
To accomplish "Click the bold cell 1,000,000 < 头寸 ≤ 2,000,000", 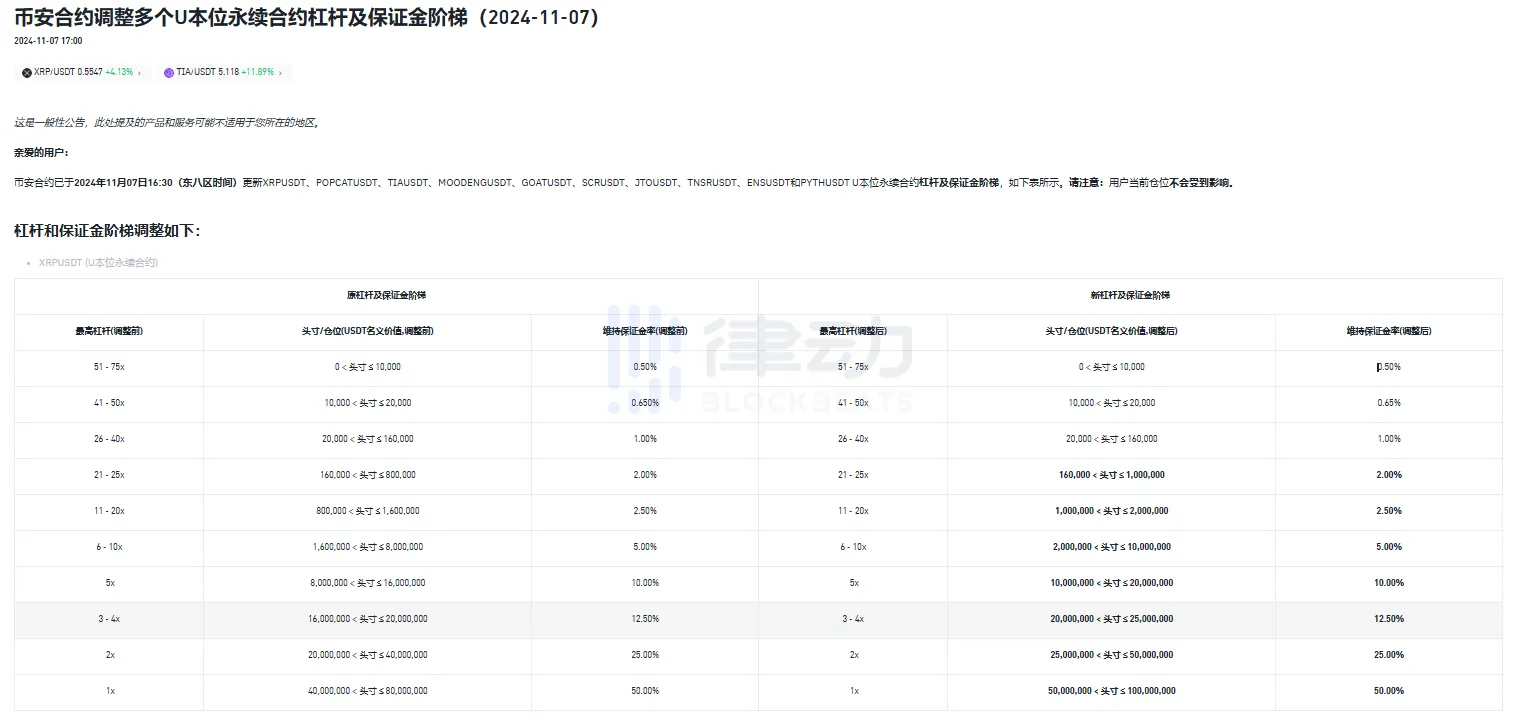I will point(1111,511).
